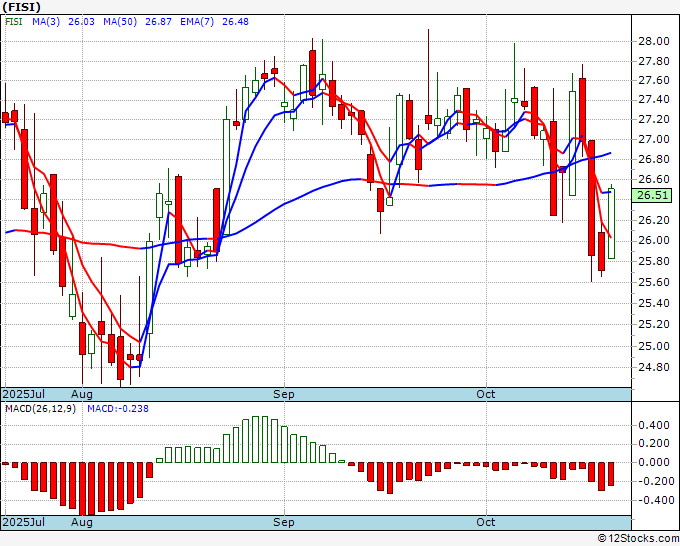Click Sep on the MACD time axis
The height and width of the screenshot is (546, 680).
[284, 522]
